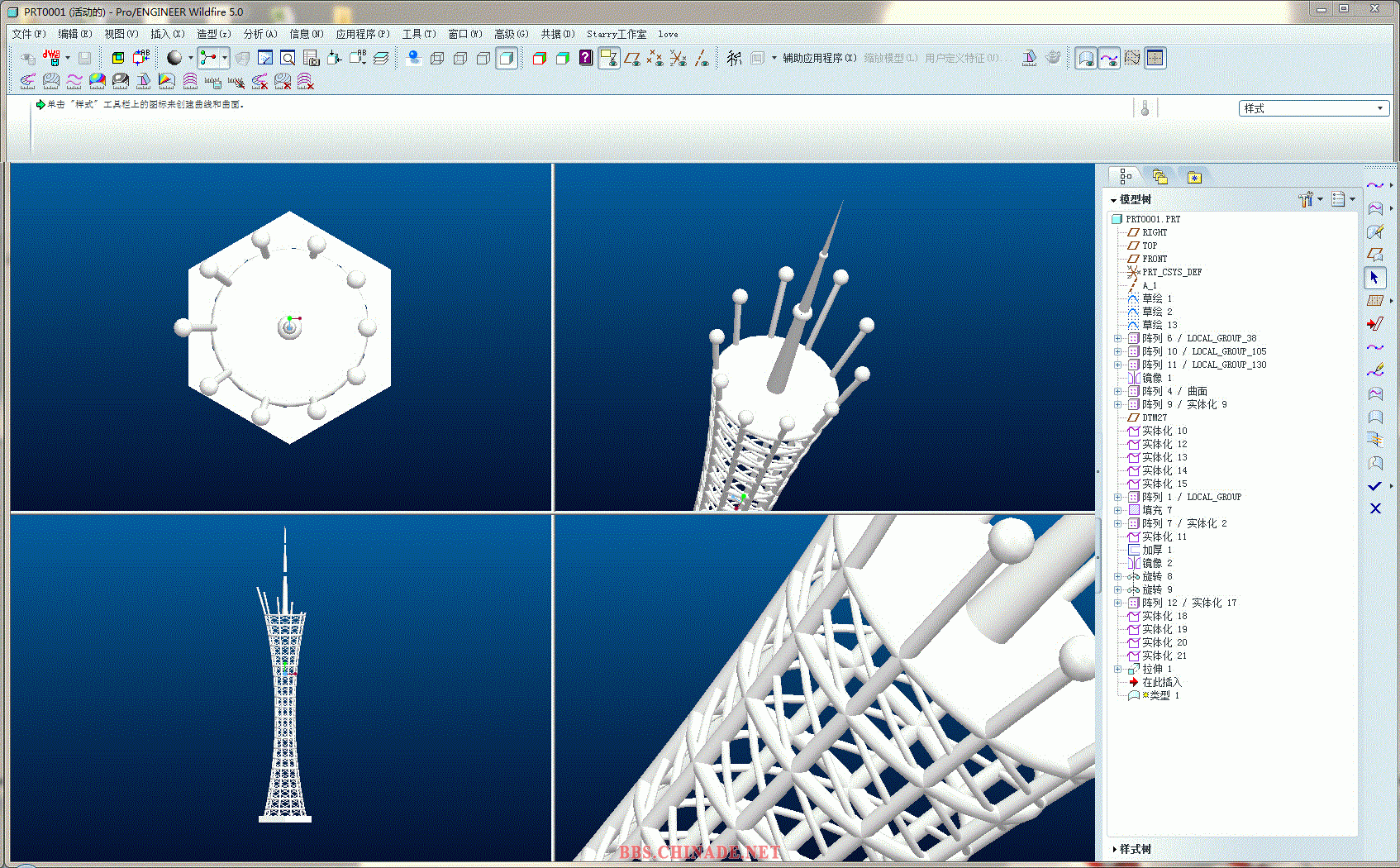Expand 阵列 6 / LOCAL_GROUP_38 node
The width and height of the screenshot is (1400, 868).
click(1118, 338)
